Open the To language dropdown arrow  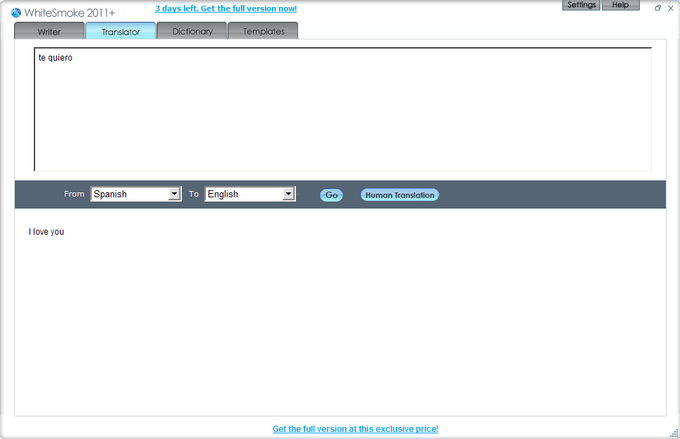(x=288, y=193)
